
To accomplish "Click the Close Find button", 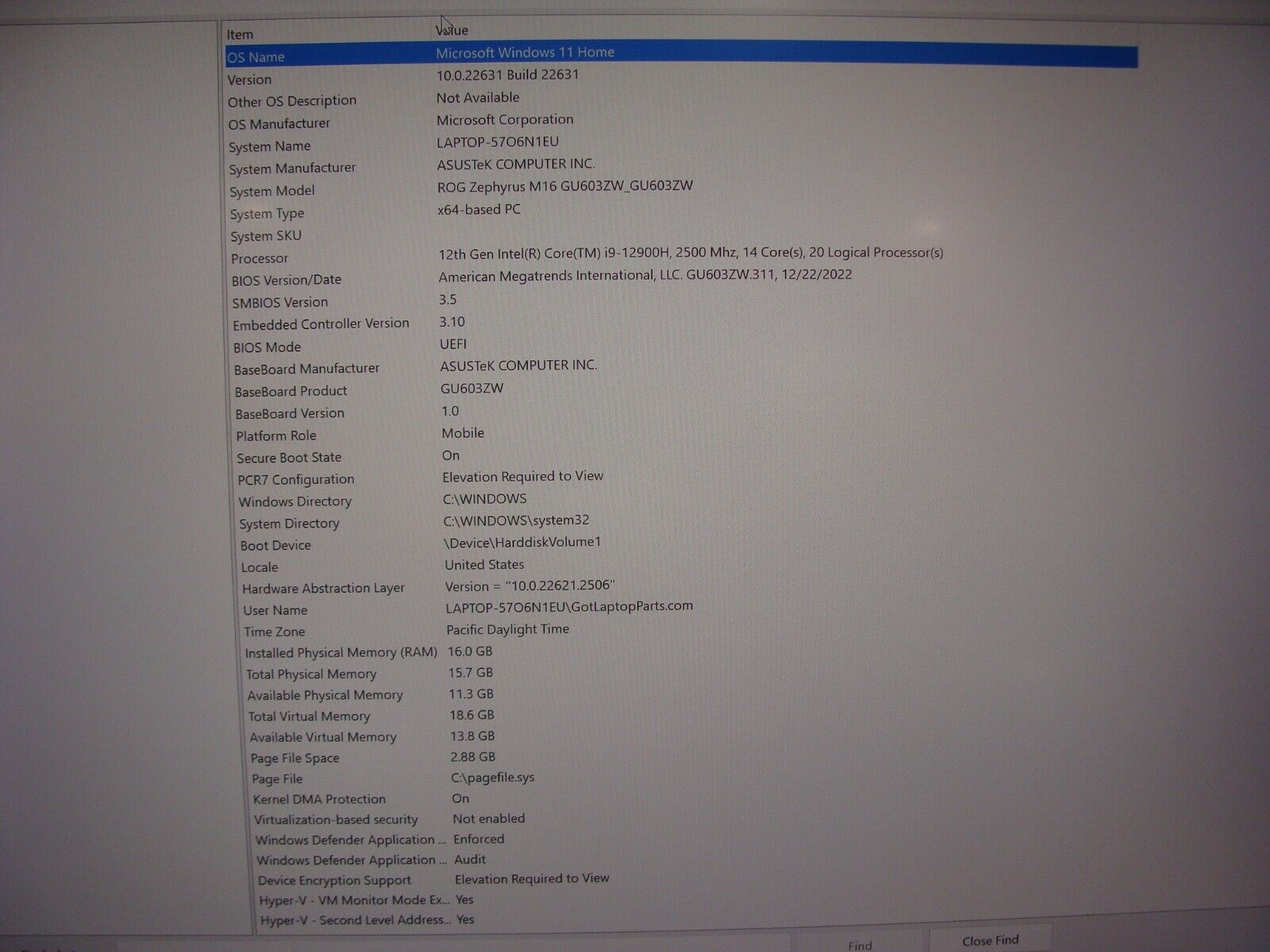I will [990, 940].
